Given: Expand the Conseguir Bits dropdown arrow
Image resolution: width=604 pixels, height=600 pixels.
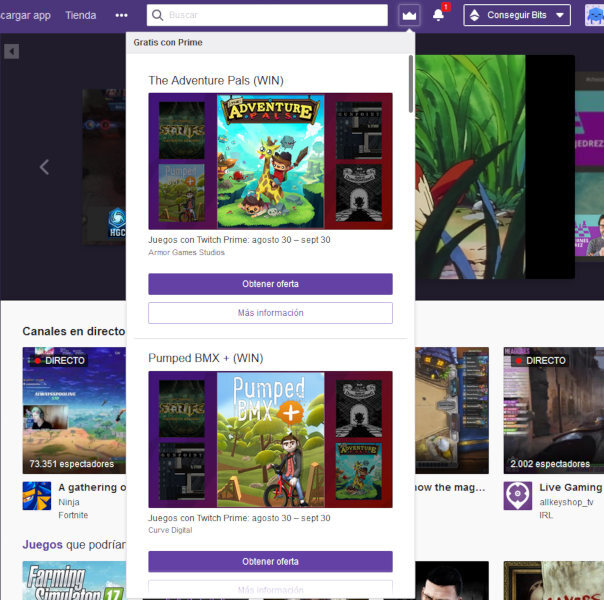Looking at the screenshot, I should [x=560, y=15].
